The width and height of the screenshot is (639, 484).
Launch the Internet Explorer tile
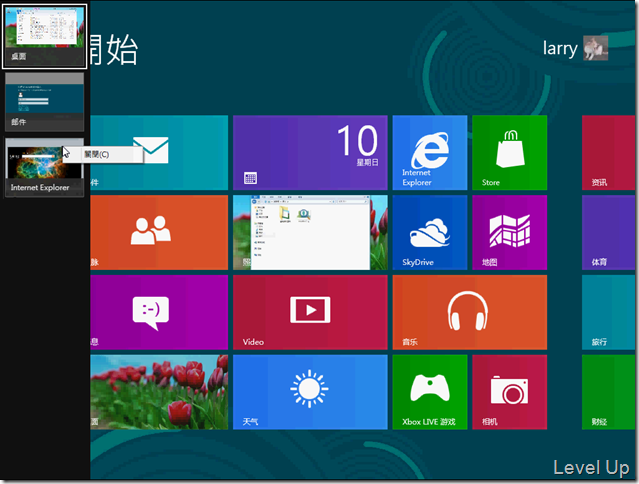[x=430, y=152]
